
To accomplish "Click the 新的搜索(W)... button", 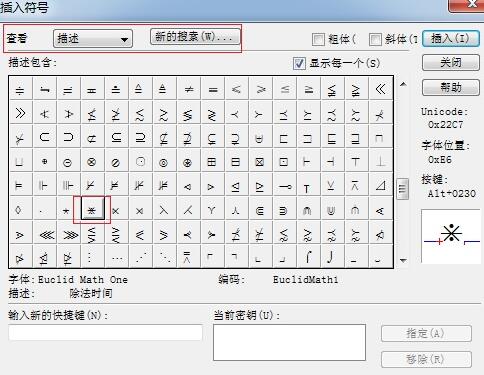I will (195, 36).
